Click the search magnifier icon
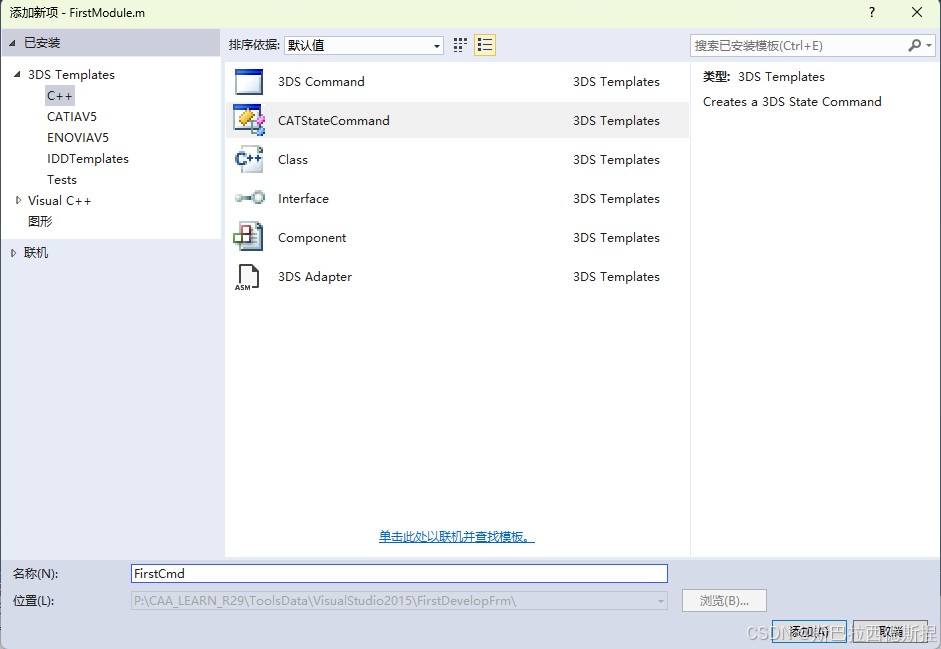Image resolution: width=941 pixels, height=649 pixels. [x=915, y=45]
